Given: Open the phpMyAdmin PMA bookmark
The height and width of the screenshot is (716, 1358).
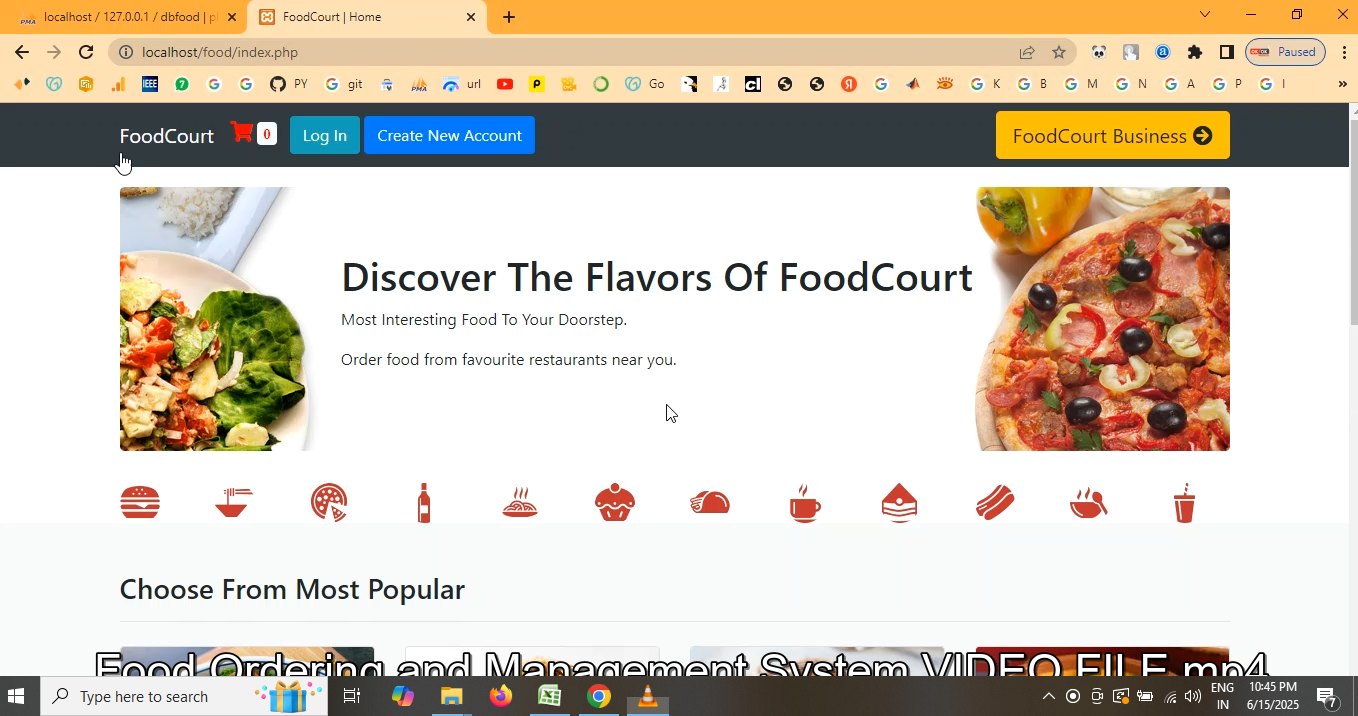Looking at the screenshot, I should click(x=419, y=84).
